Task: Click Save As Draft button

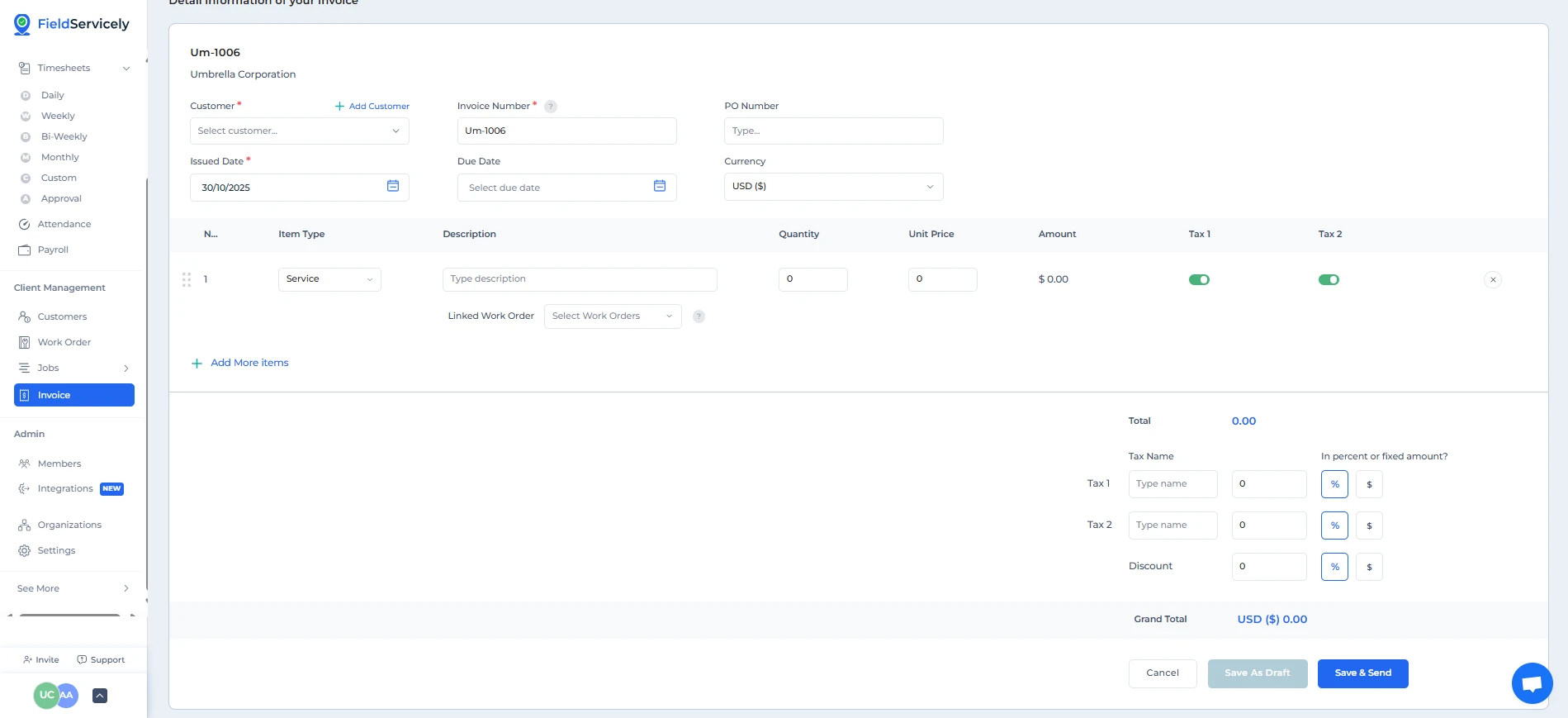Action: [x=1258, y=673]
